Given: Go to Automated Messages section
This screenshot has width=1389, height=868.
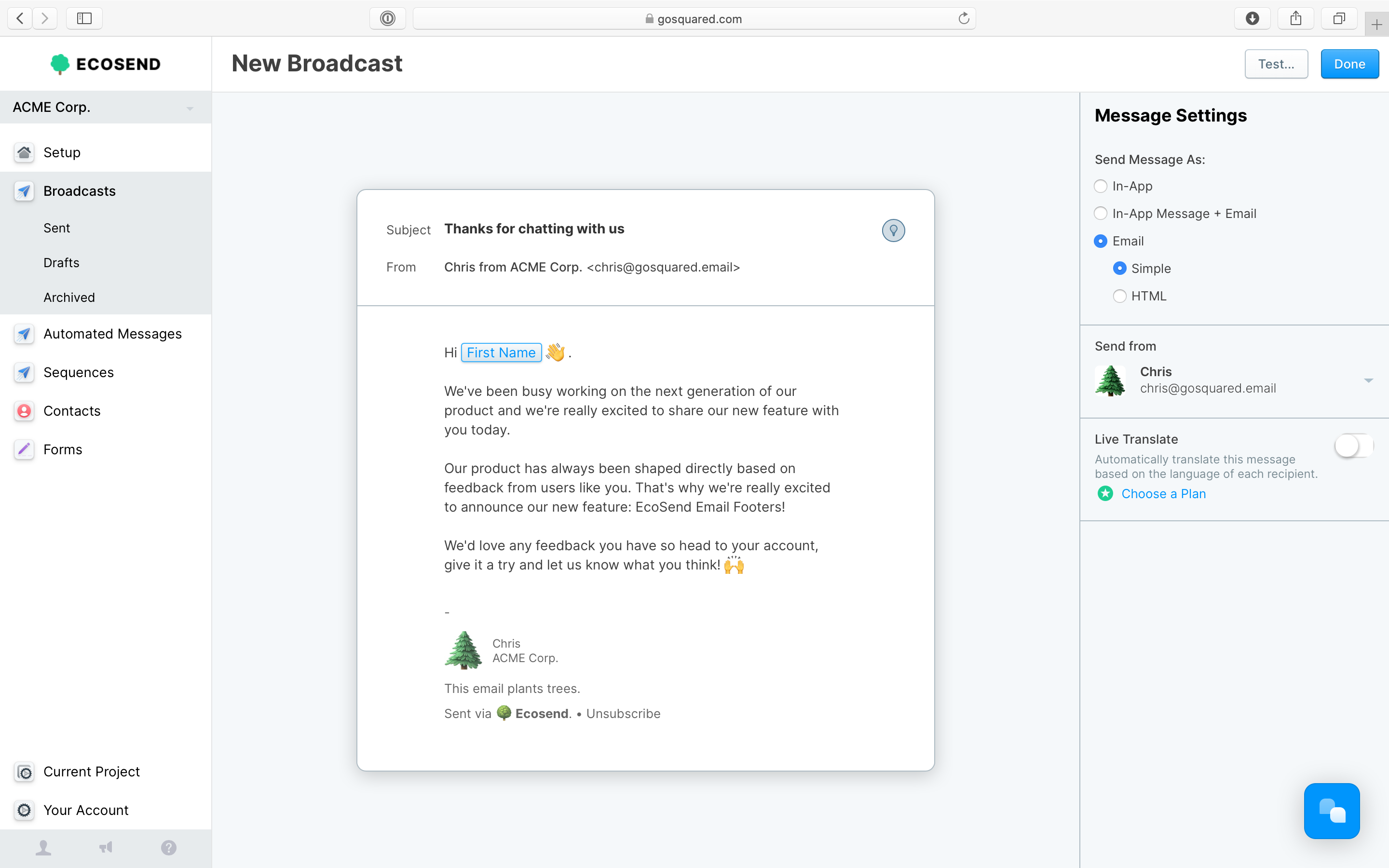Looking at the screenshot, I should pos(106,334).
